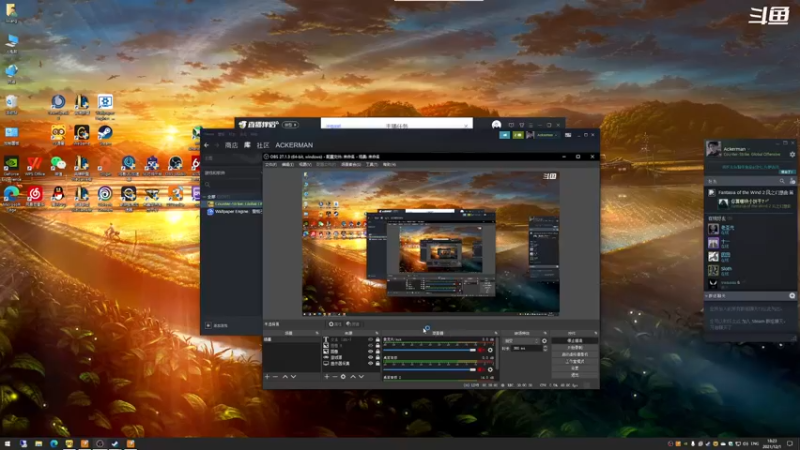Open settings gear for 桌面音频 mixer channel
800x450 pixels.
tap(490, 369)
